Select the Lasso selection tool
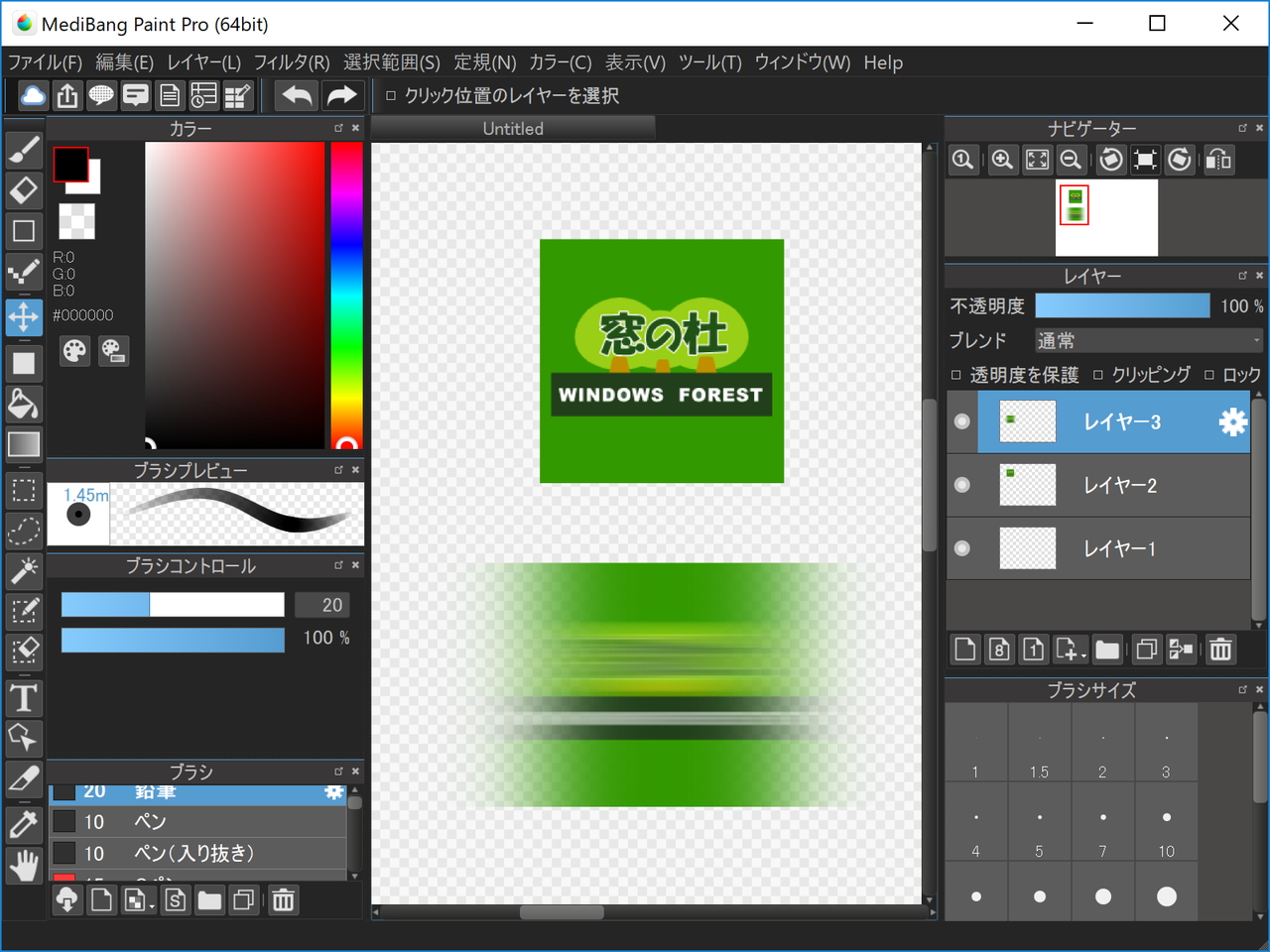Viewport: 1270px width, 952px height. tap(24, 531)
